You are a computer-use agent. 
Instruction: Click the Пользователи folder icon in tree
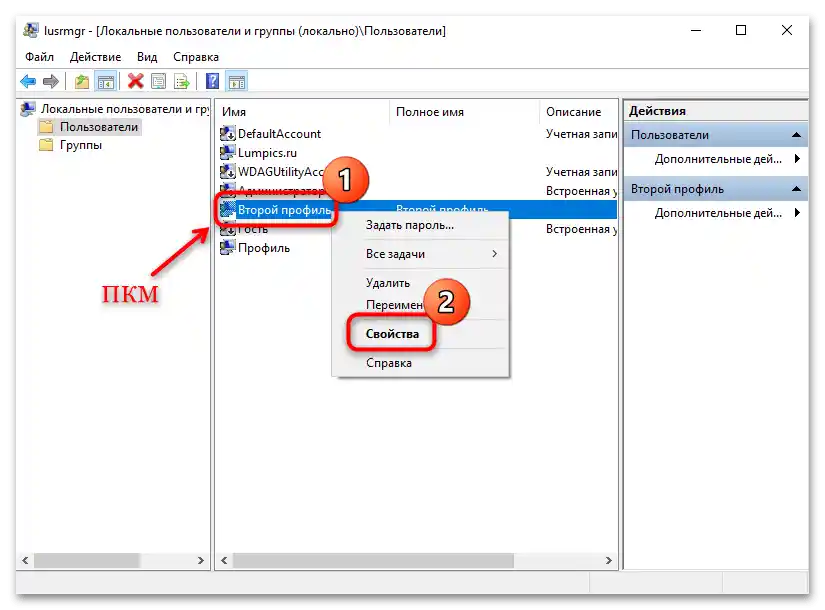pyautogui.click(x=46, y=127)
